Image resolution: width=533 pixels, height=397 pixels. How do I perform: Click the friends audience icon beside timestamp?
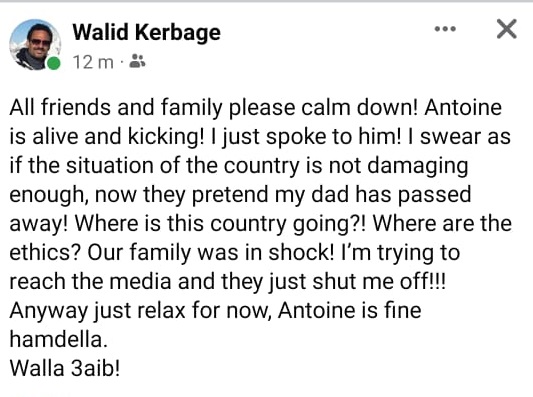[x=138, y=61]
